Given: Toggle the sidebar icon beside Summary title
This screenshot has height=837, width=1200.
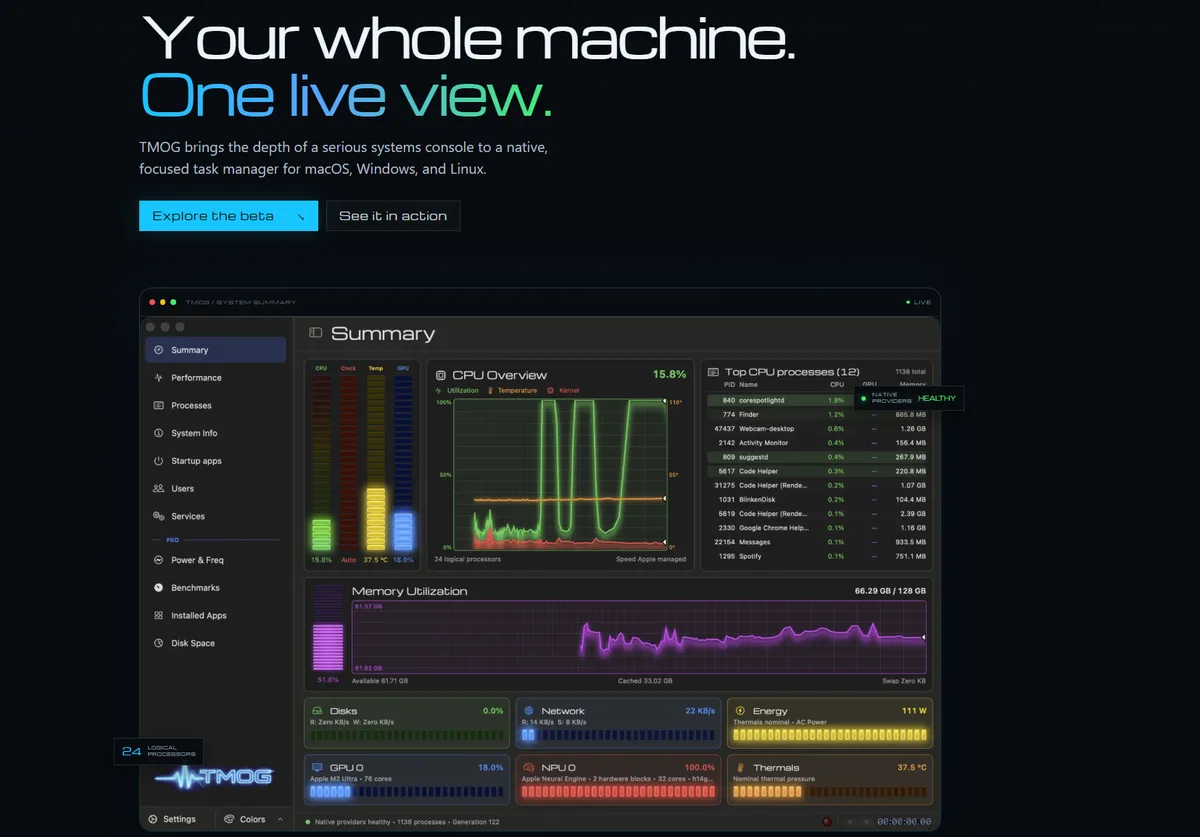Looking at the screenshot, I should coord(315,333).
